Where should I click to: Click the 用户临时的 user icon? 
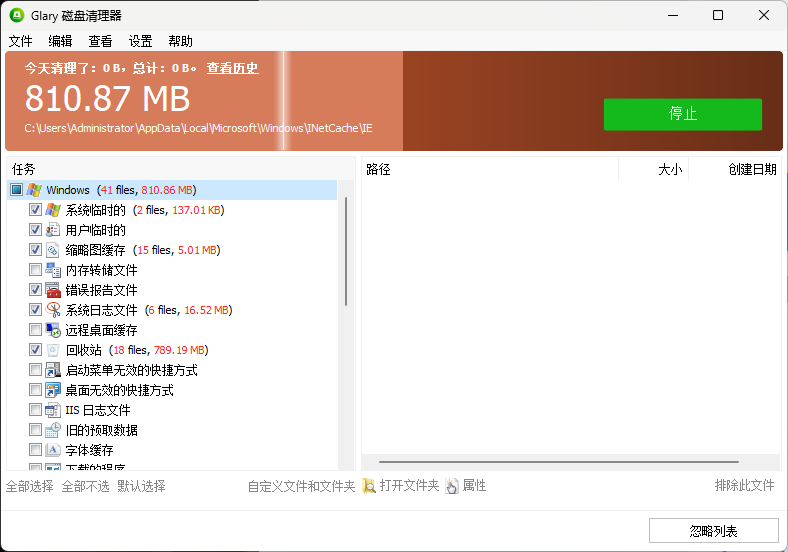click(x=53, y=230)
